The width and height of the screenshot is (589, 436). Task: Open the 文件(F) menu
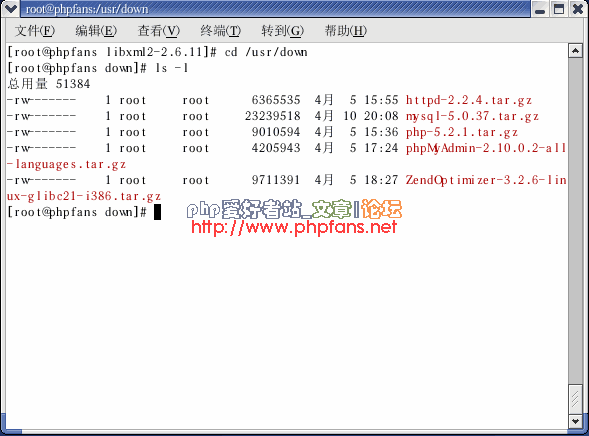click(35, 31)
